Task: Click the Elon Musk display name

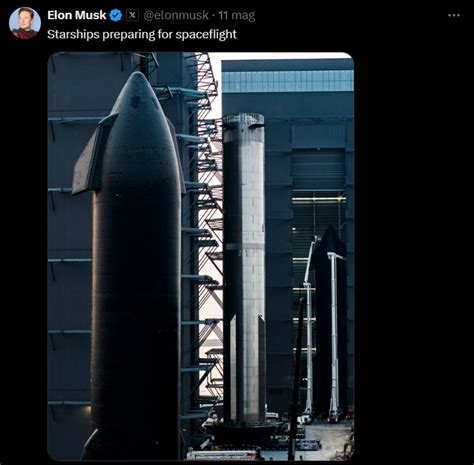Action: click(77, 15)
